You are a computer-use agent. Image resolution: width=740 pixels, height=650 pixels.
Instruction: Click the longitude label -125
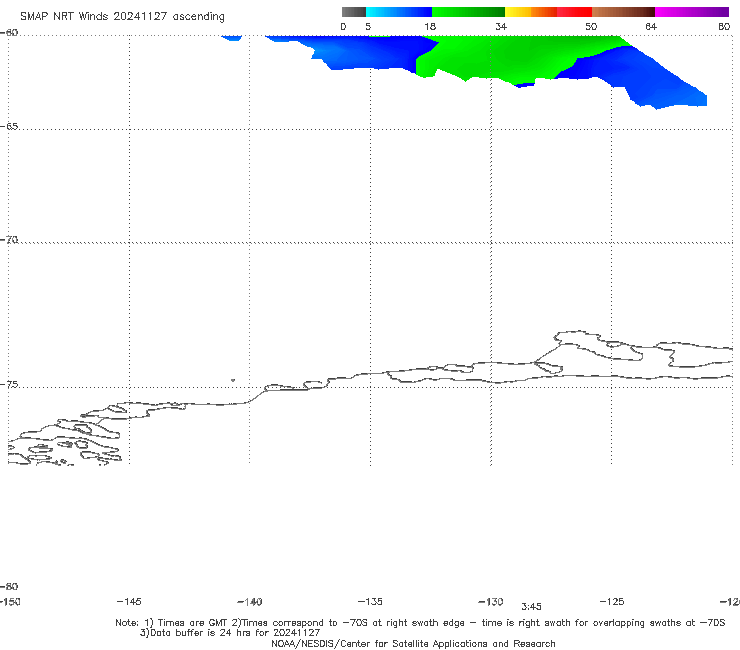pos(612,601)
